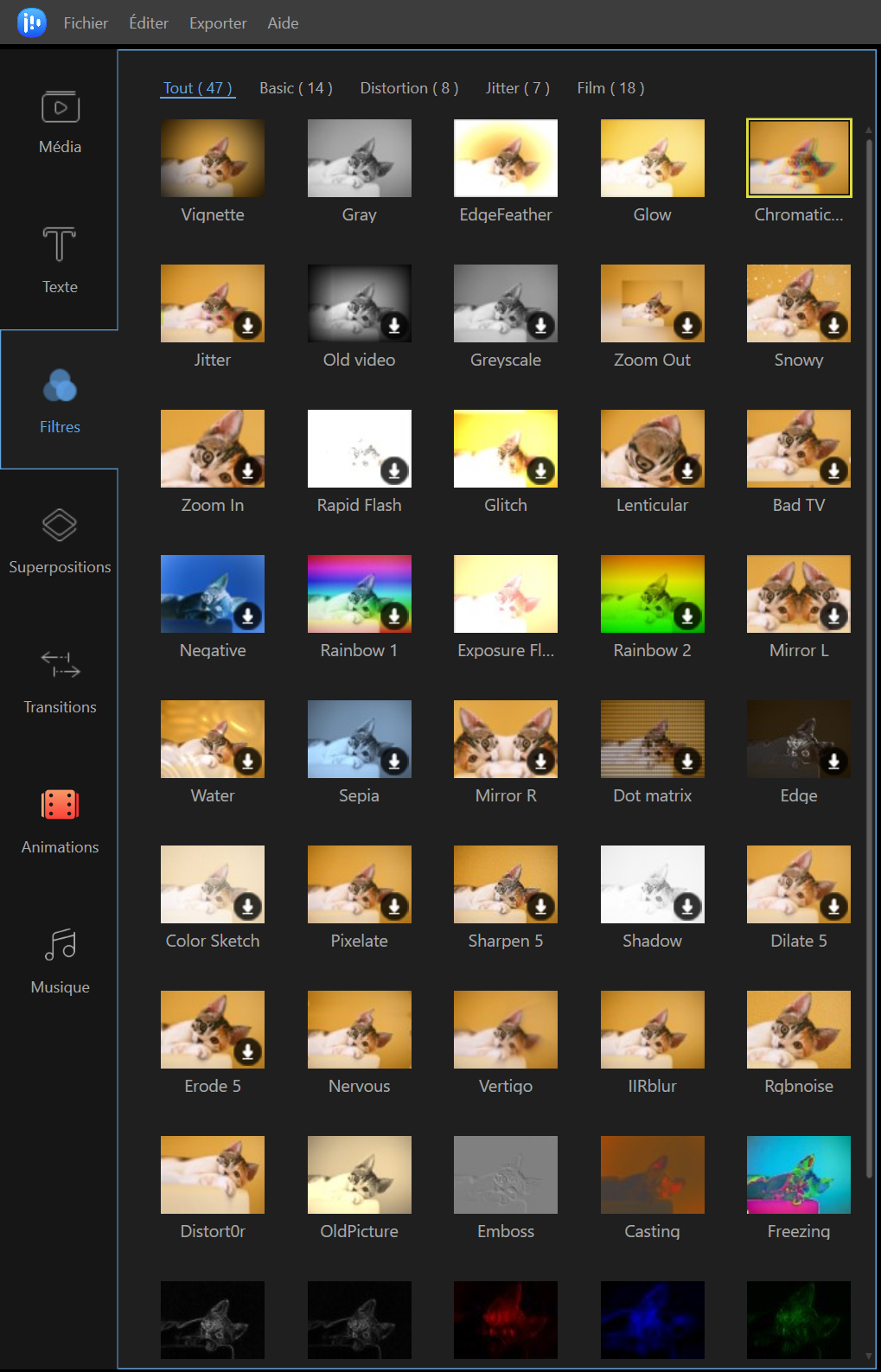The height and width of the screenshot is (1372, 881).
Task: Open the Fichier menu
Action: [86, 23]
